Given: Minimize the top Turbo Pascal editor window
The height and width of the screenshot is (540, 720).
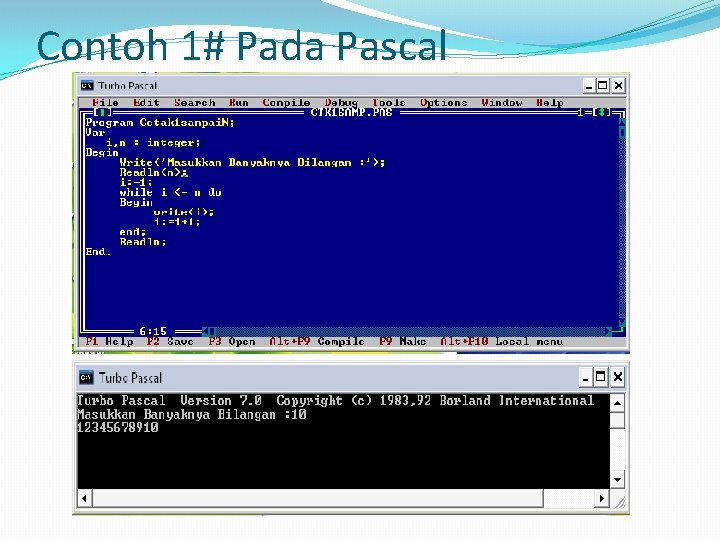Looking at the screenshot, I should click(x=589, y=86).
